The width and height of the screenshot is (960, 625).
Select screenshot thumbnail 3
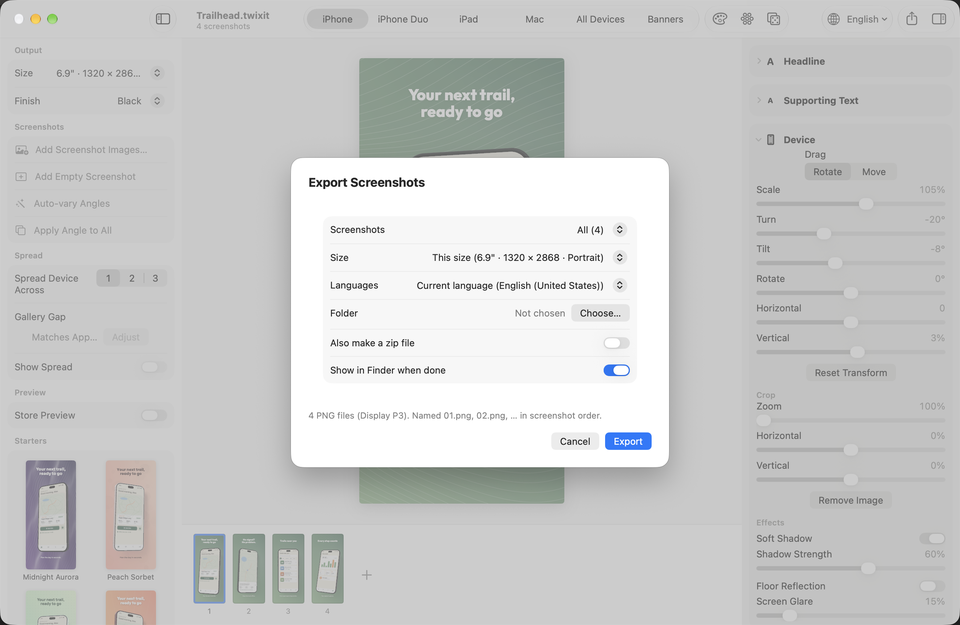click(288, 569)
